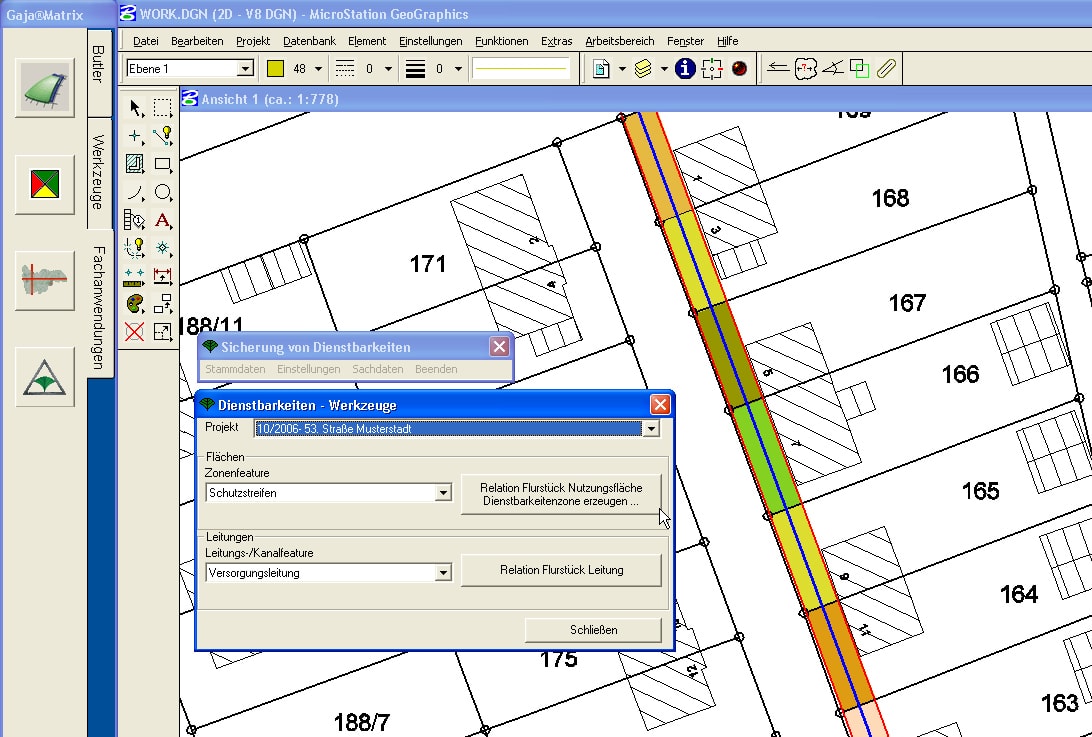1092x737 pixels.
Task: Switch to the Werkzeuge side tab
Action: tap(99, 171)
